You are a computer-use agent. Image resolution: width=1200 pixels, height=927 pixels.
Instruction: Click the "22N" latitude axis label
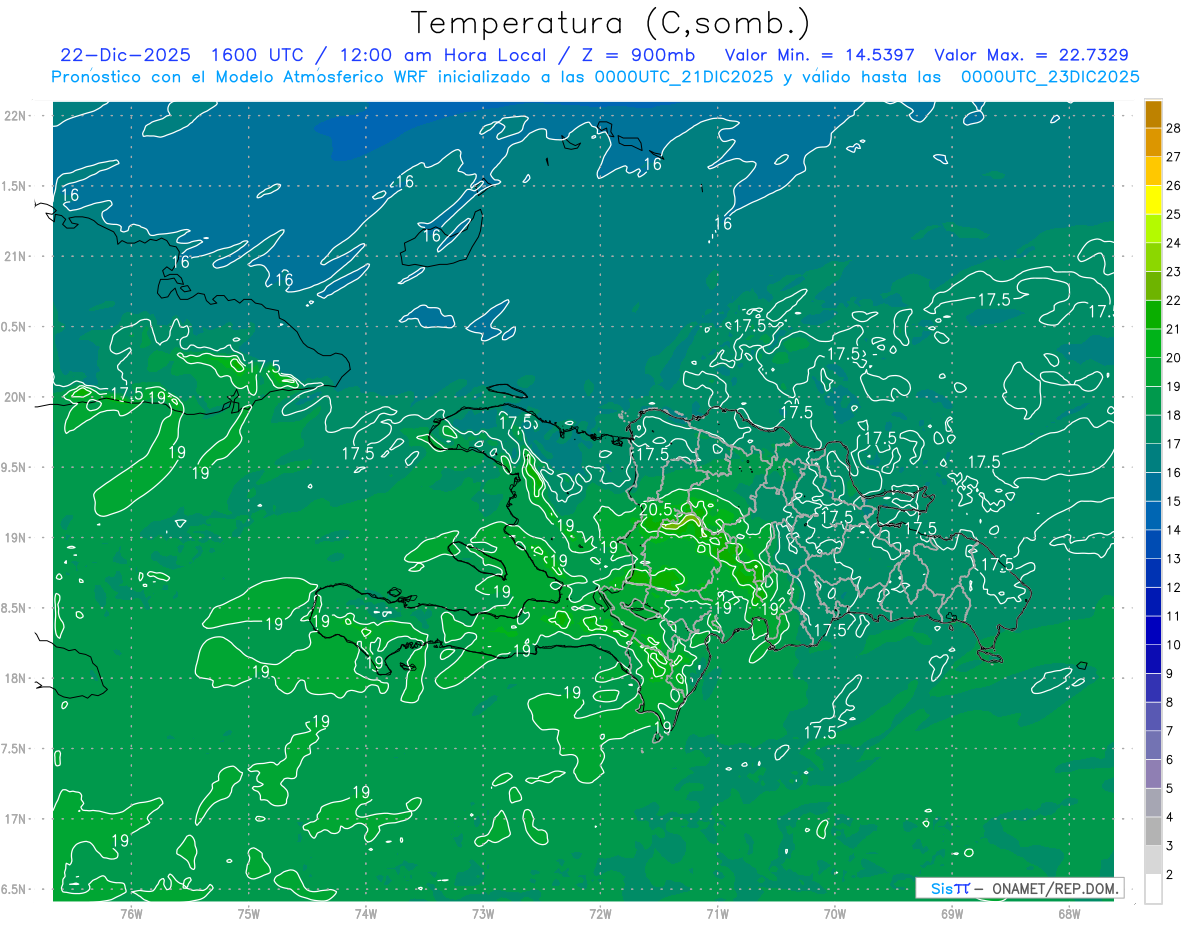point(14,116)
